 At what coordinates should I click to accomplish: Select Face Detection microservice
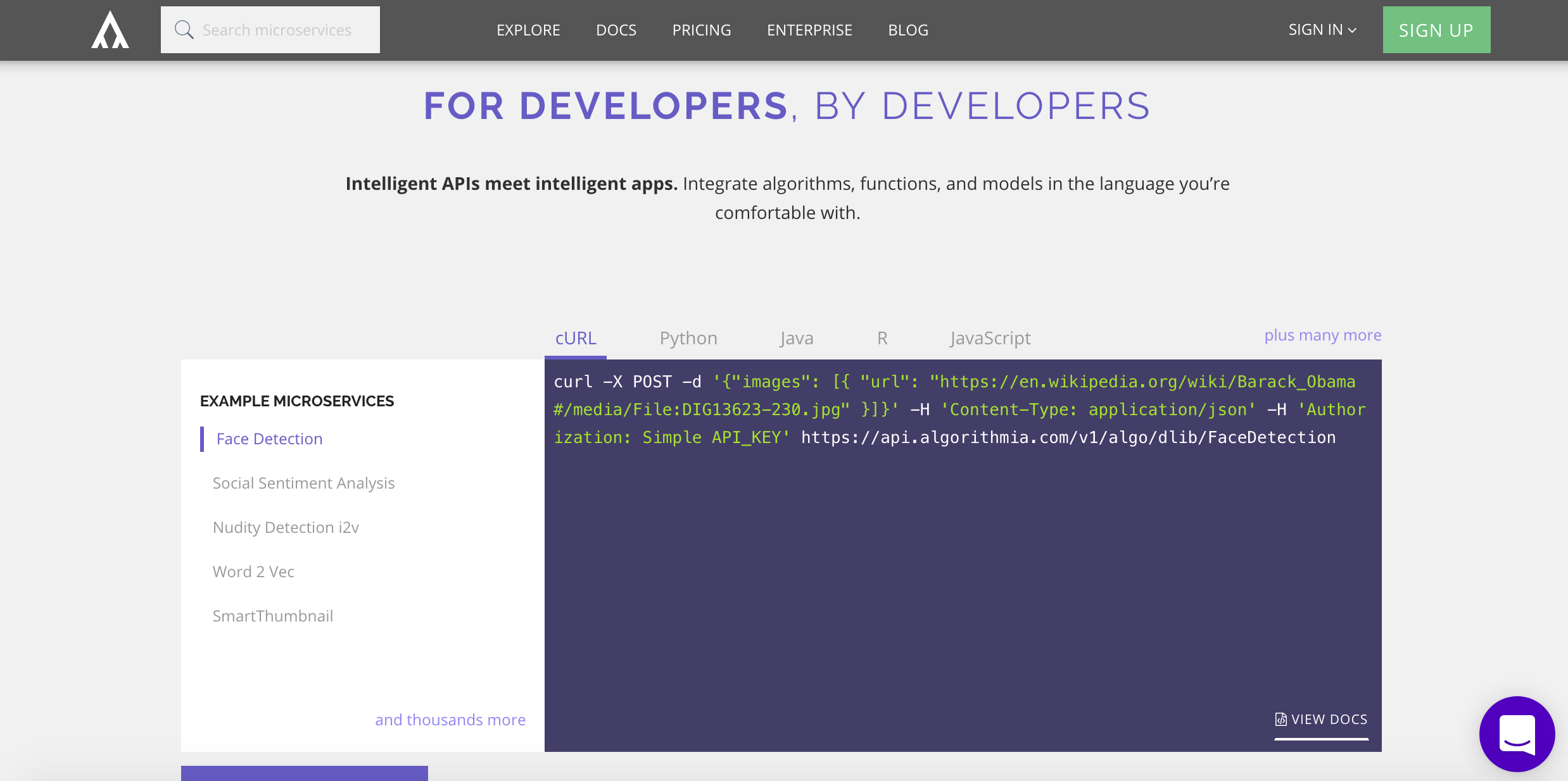(269, 439)
